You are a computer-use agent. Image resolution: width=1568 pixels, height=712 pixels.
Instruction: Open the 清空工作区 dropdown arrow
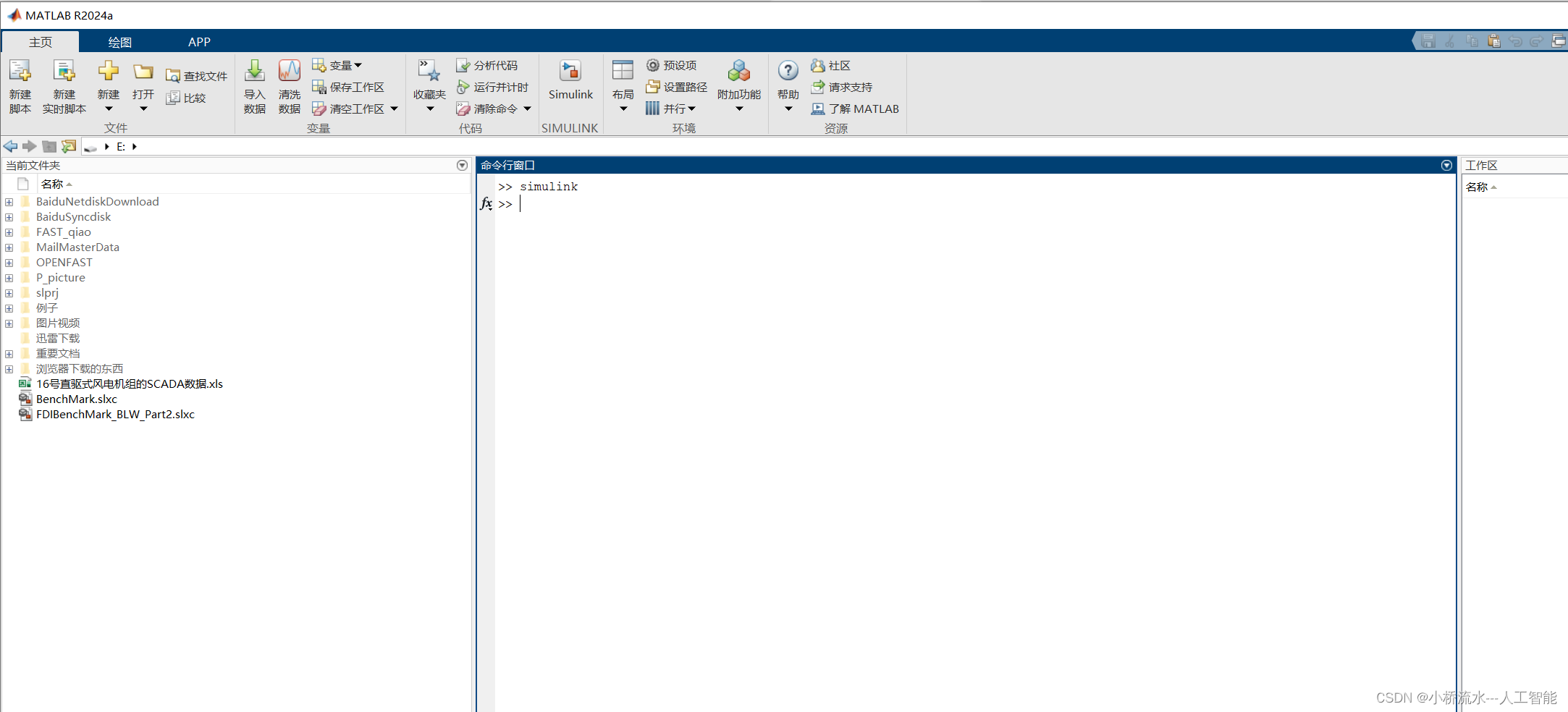395,109
